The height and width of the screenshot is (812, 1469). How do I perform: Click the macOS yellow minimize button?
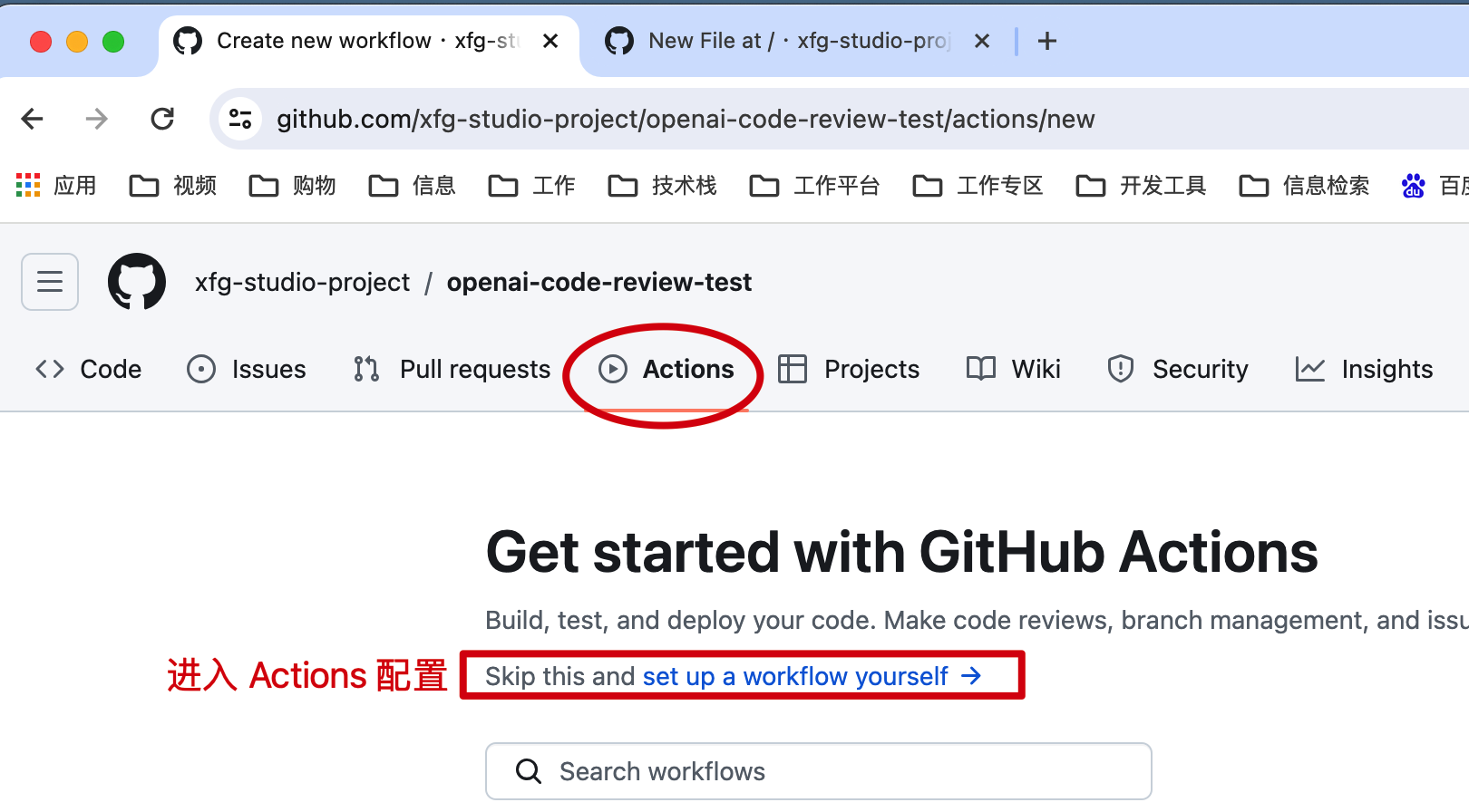click(77, 42)
